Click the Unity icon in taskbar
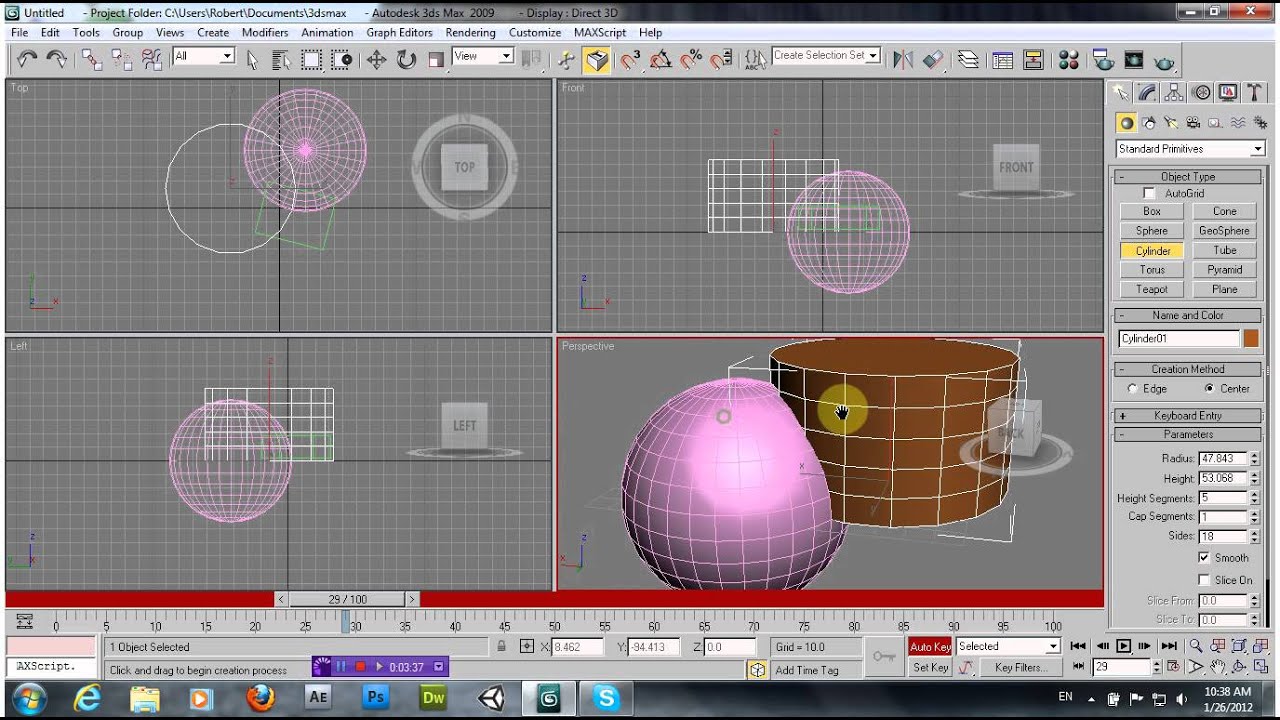Viewport: 1280px width, 720px height. (x=491, y=698)
